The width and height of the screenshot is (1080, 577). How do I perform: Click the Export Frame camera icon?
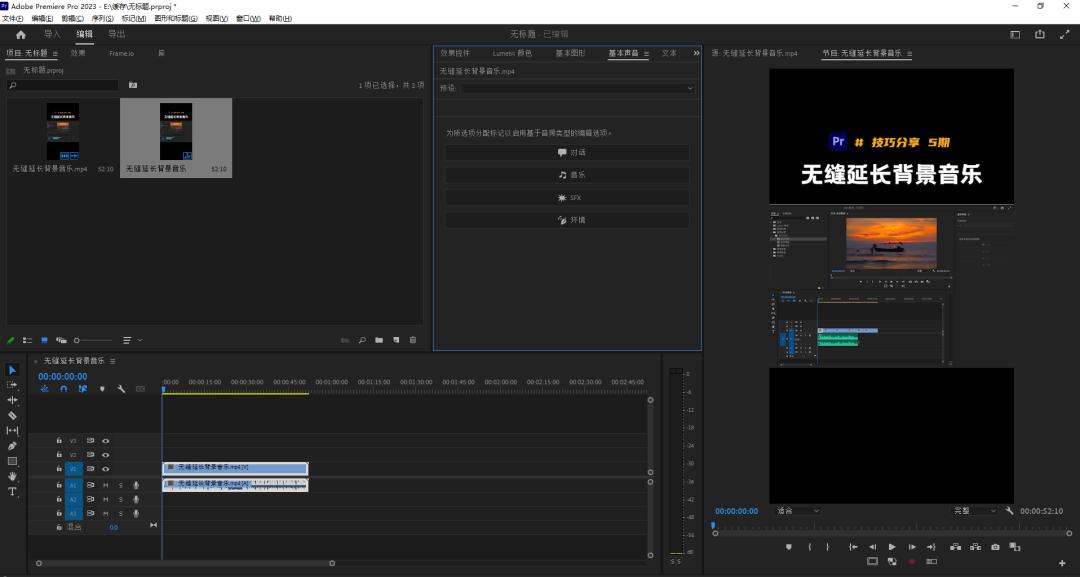coord(995,547)
